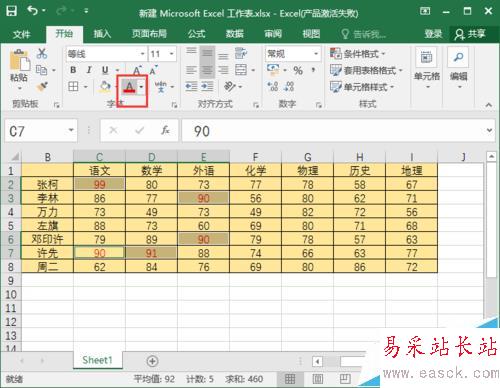Viewport: 500px width, 388px height.
Task: Switch to the 页面布局 tab
Action: (149, 34)
